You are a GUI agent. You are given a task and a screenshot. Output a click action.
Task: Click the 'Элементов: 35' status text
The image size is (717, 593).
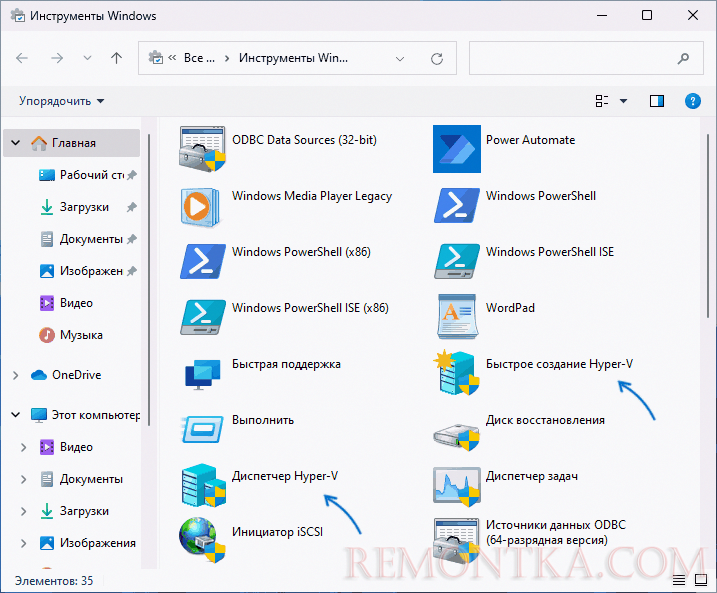click(x=54, y=581)
